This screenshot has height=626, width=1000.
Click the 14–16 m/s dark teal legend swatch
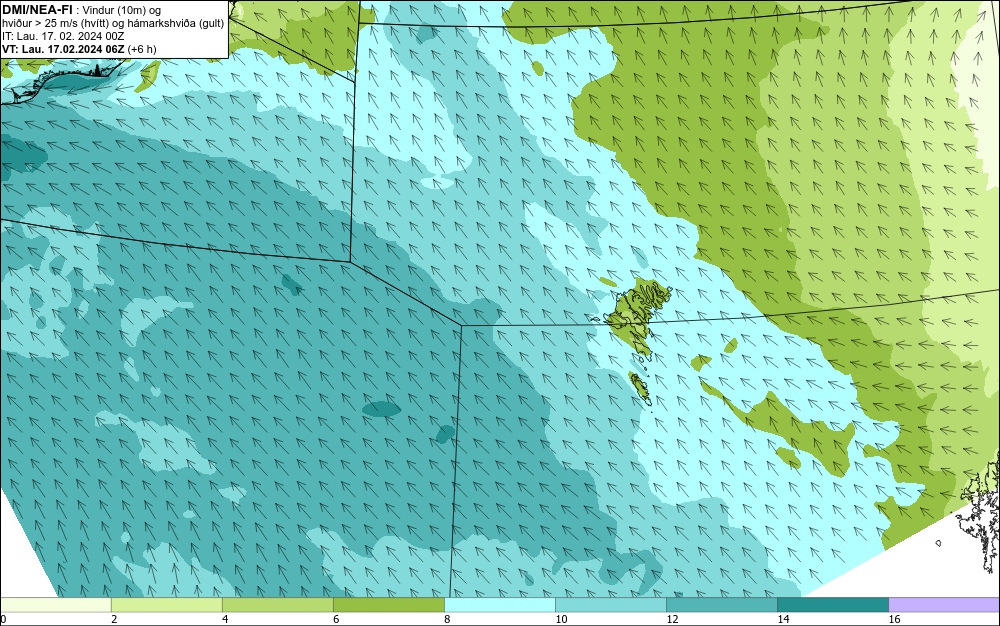pyautogui.click(x=832, y=605)
